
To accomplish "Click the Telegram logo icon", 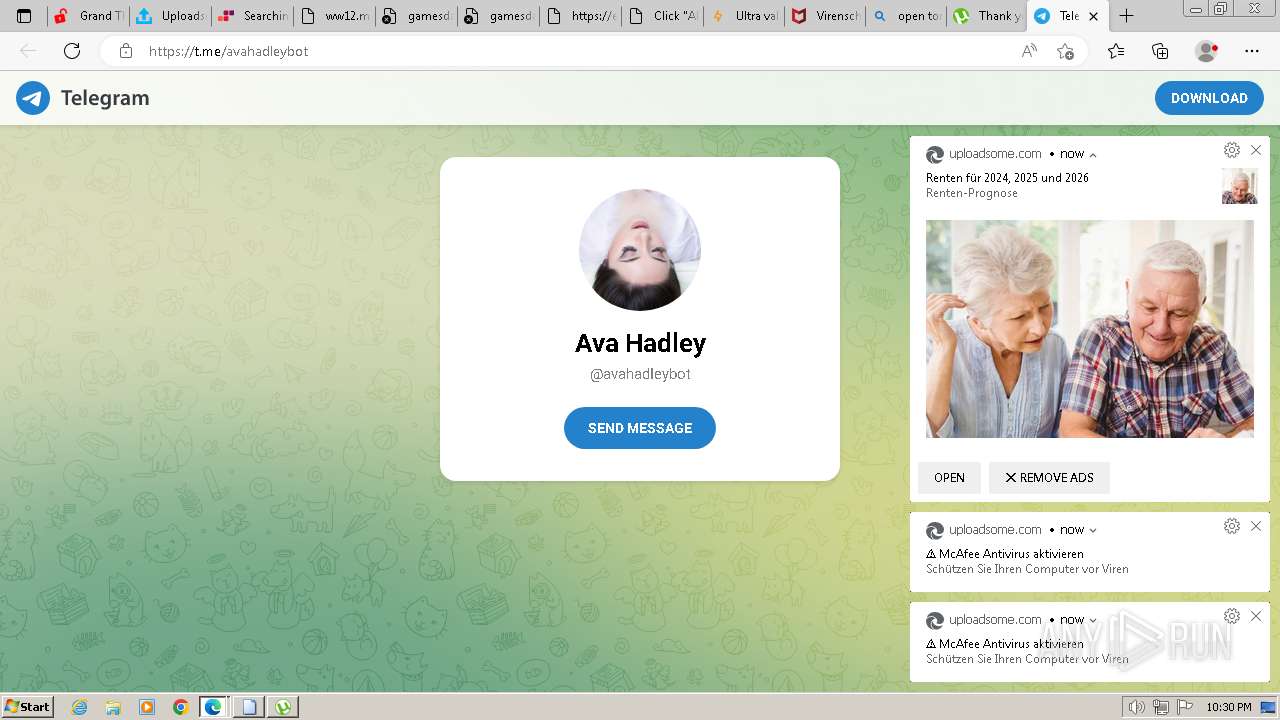I will click(33, 98).
